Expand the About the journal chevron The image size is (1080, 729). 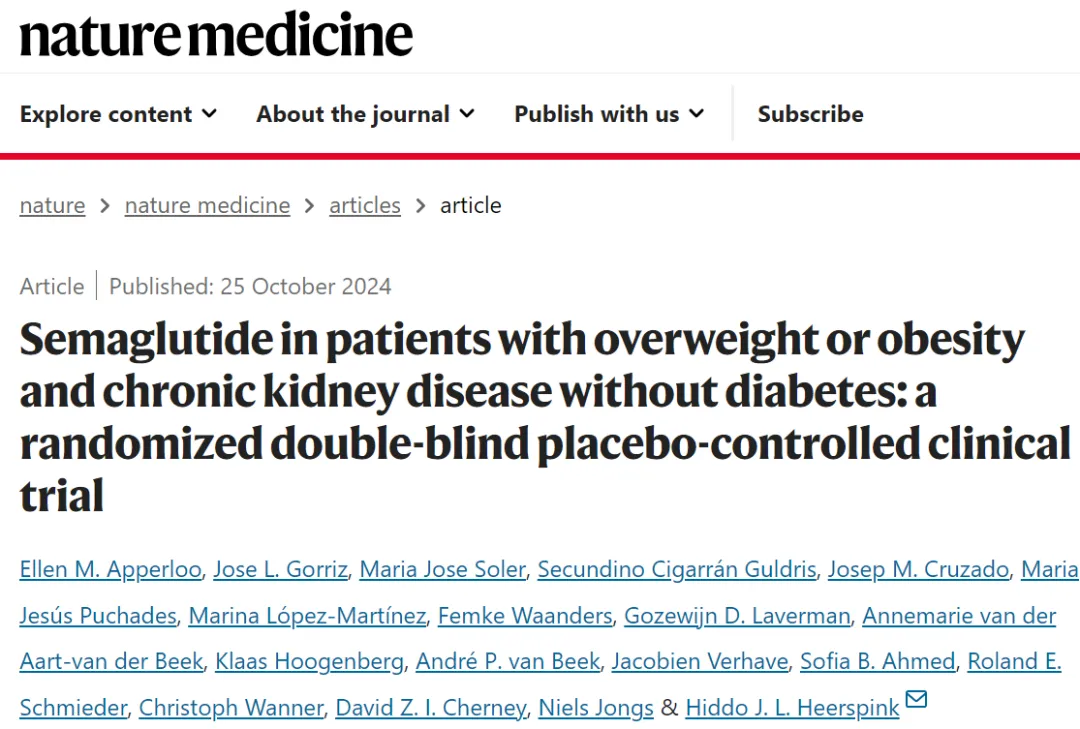pos(467,114)
